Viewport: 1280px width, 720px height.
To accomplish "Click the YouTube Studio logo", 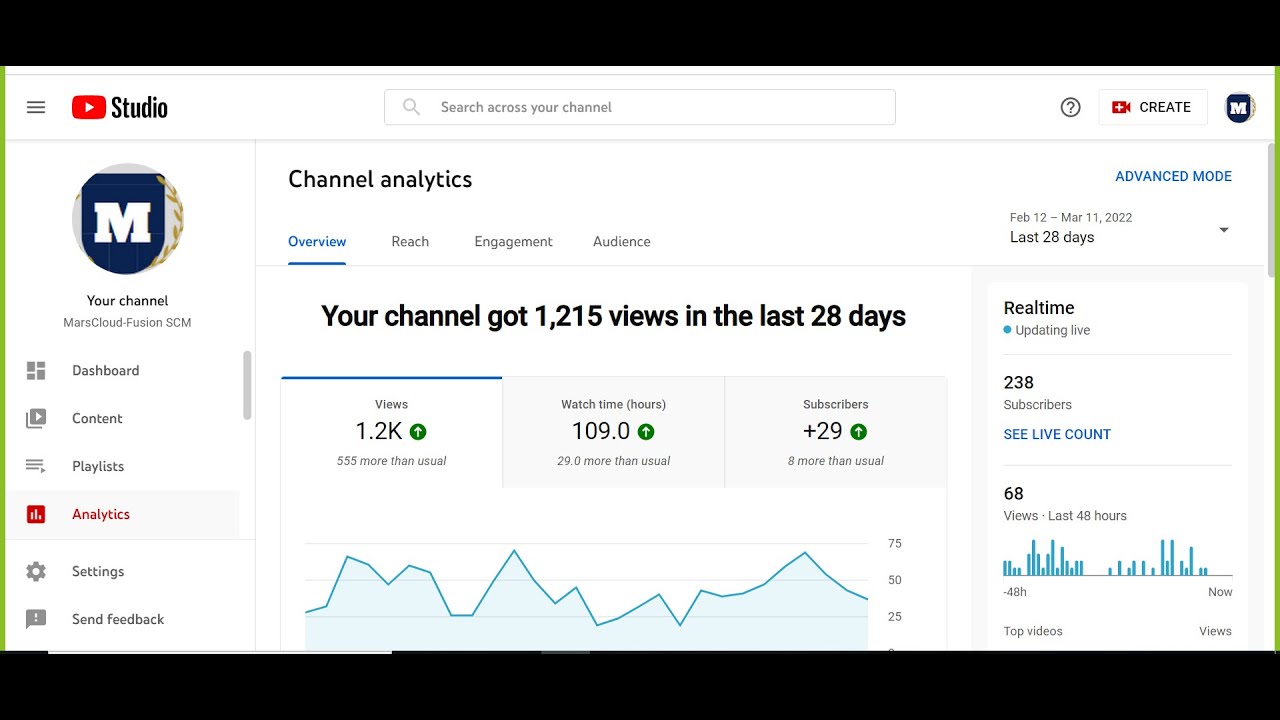I will pos(120,107).
